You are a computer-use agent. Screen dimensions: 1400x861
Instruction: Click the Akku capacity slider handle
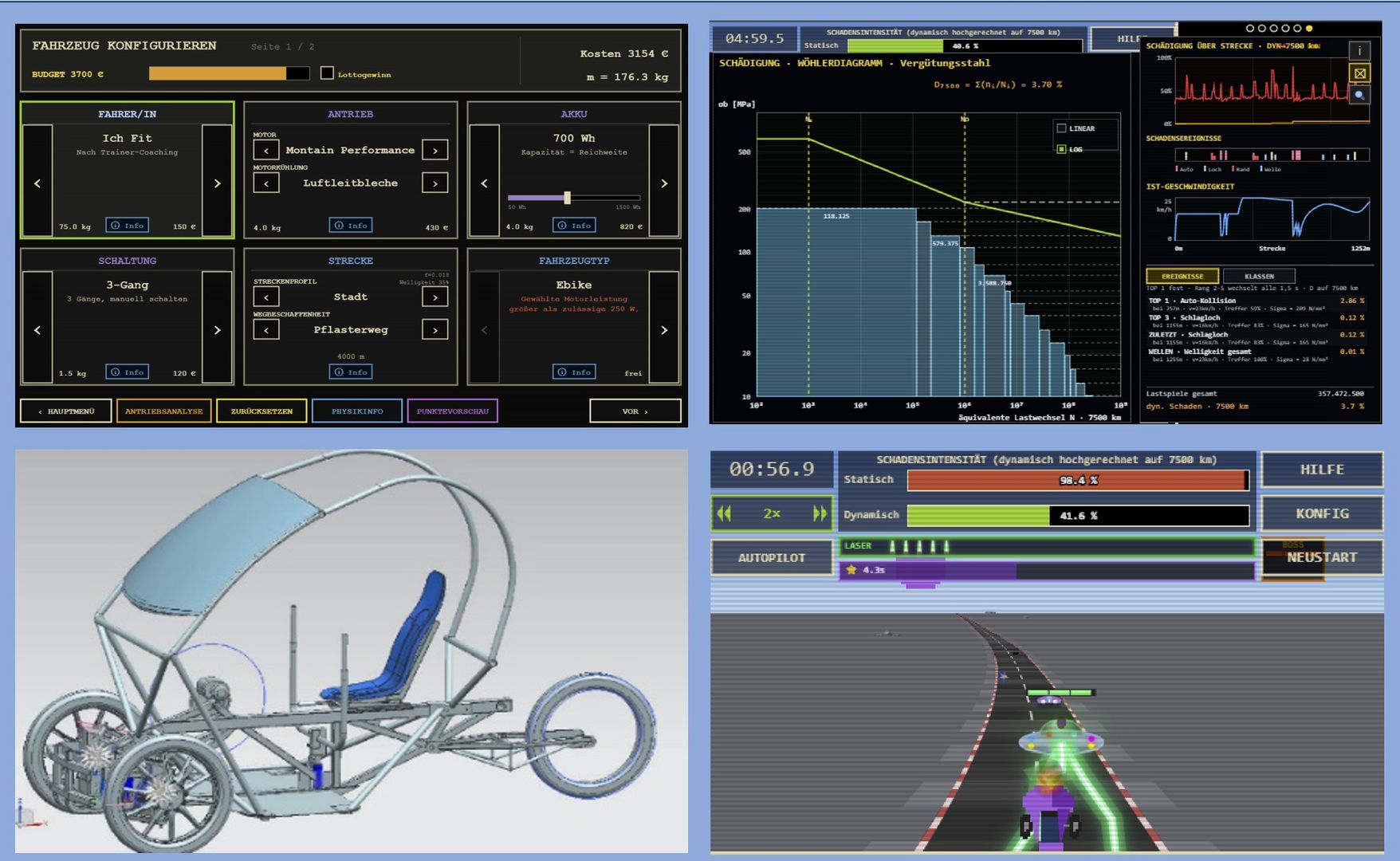tap(567, 198)
